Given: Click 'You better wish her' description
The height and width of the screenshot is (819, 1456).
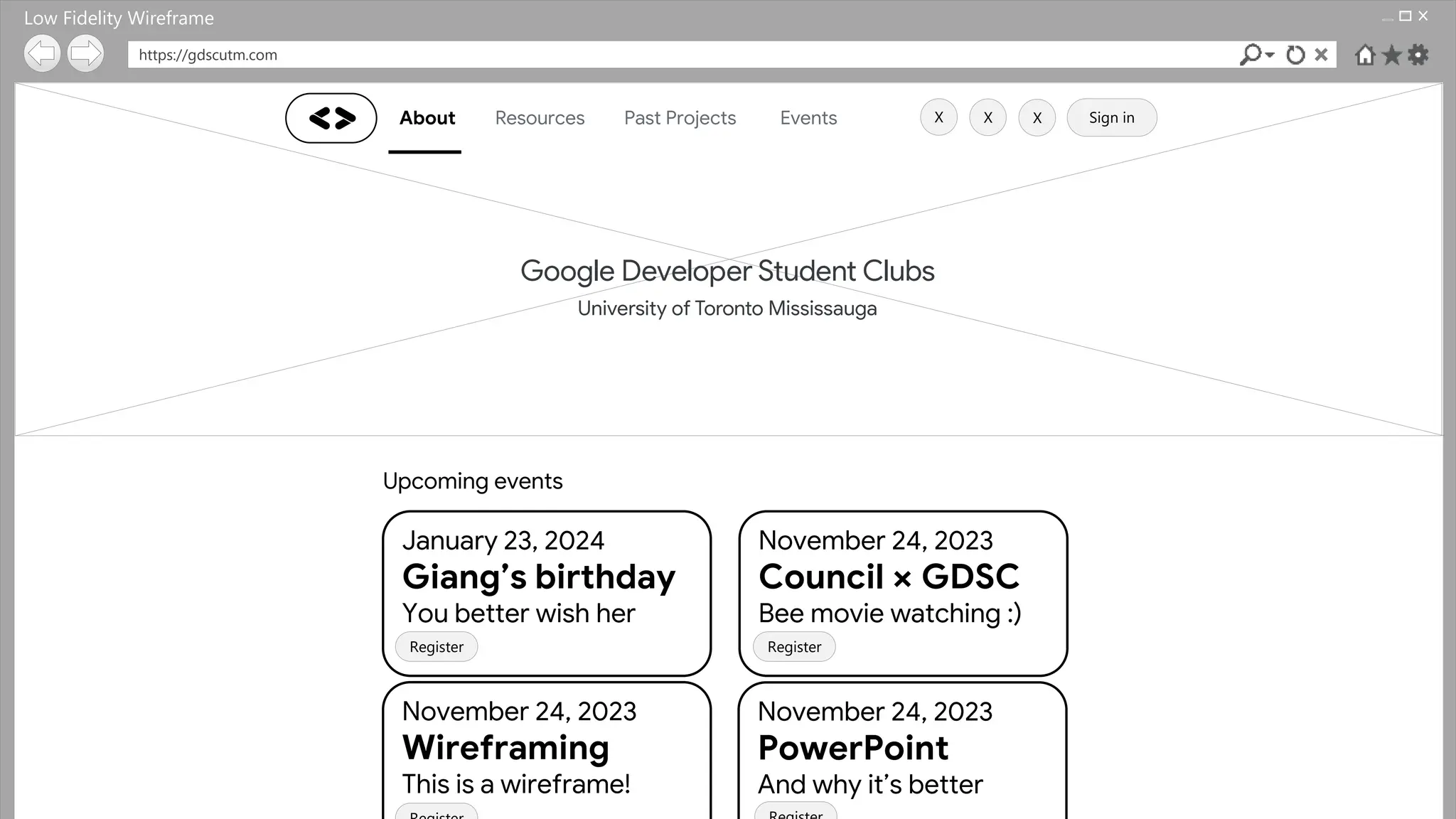Looking at the screenshot, I should 518,614.
